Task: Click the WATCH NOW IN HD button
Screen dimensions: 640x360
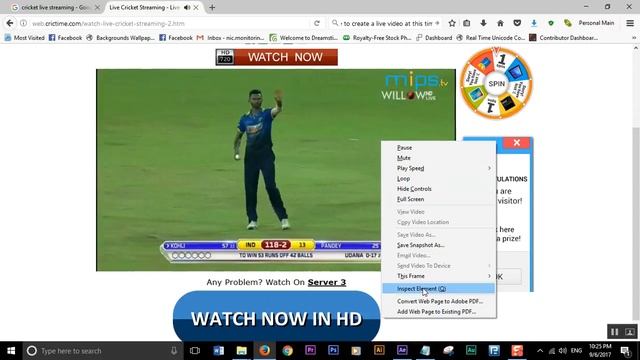Action: coord(277,318)
